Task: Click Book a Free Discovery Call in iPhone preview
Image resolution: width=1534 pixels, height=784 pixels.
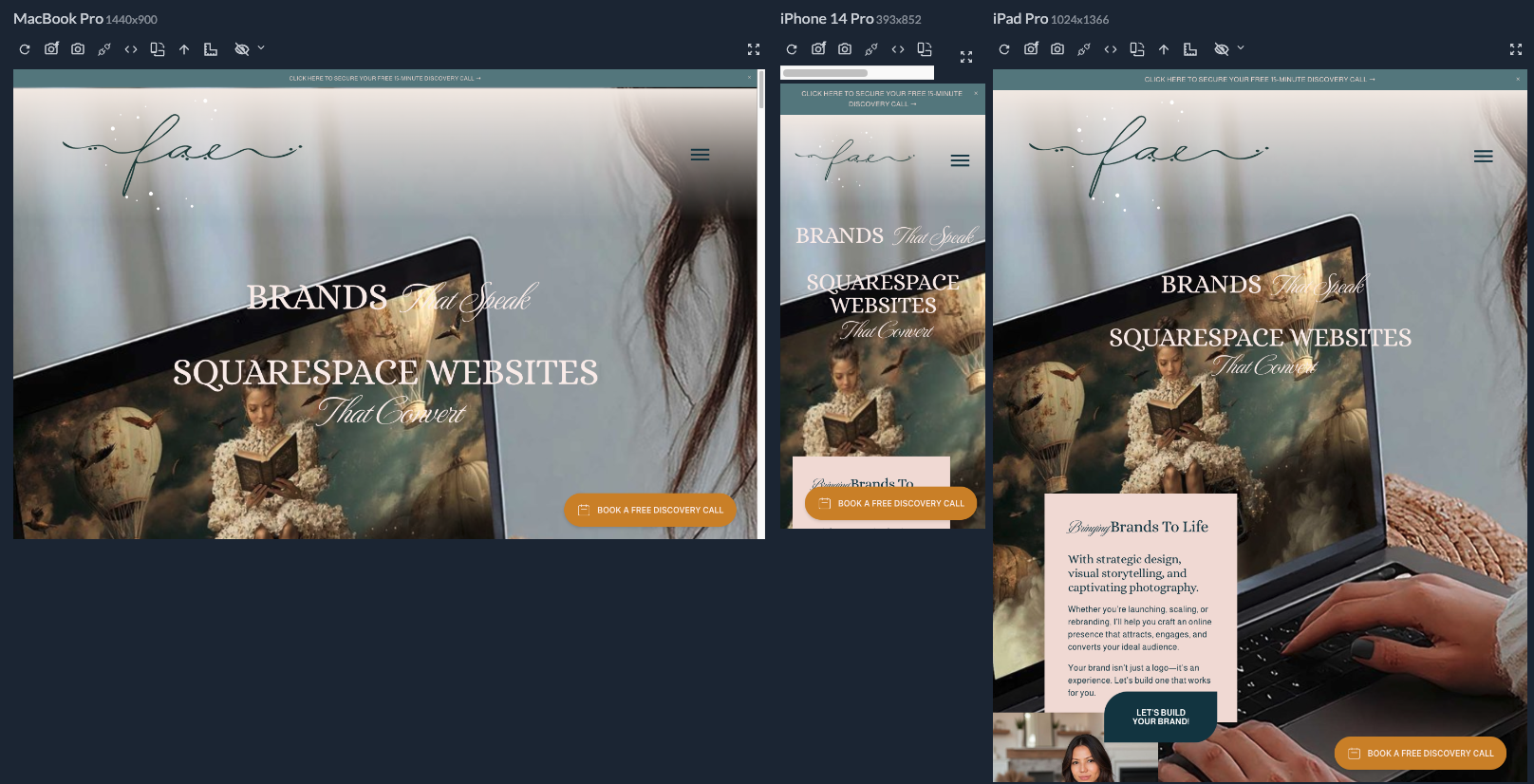Action: (890, 503)
